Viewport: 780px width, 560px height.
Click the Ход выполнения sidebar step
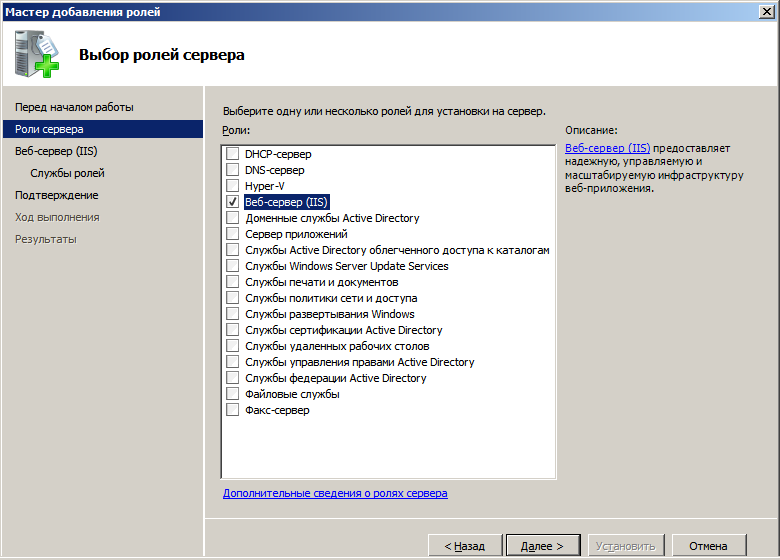[57, 217]
